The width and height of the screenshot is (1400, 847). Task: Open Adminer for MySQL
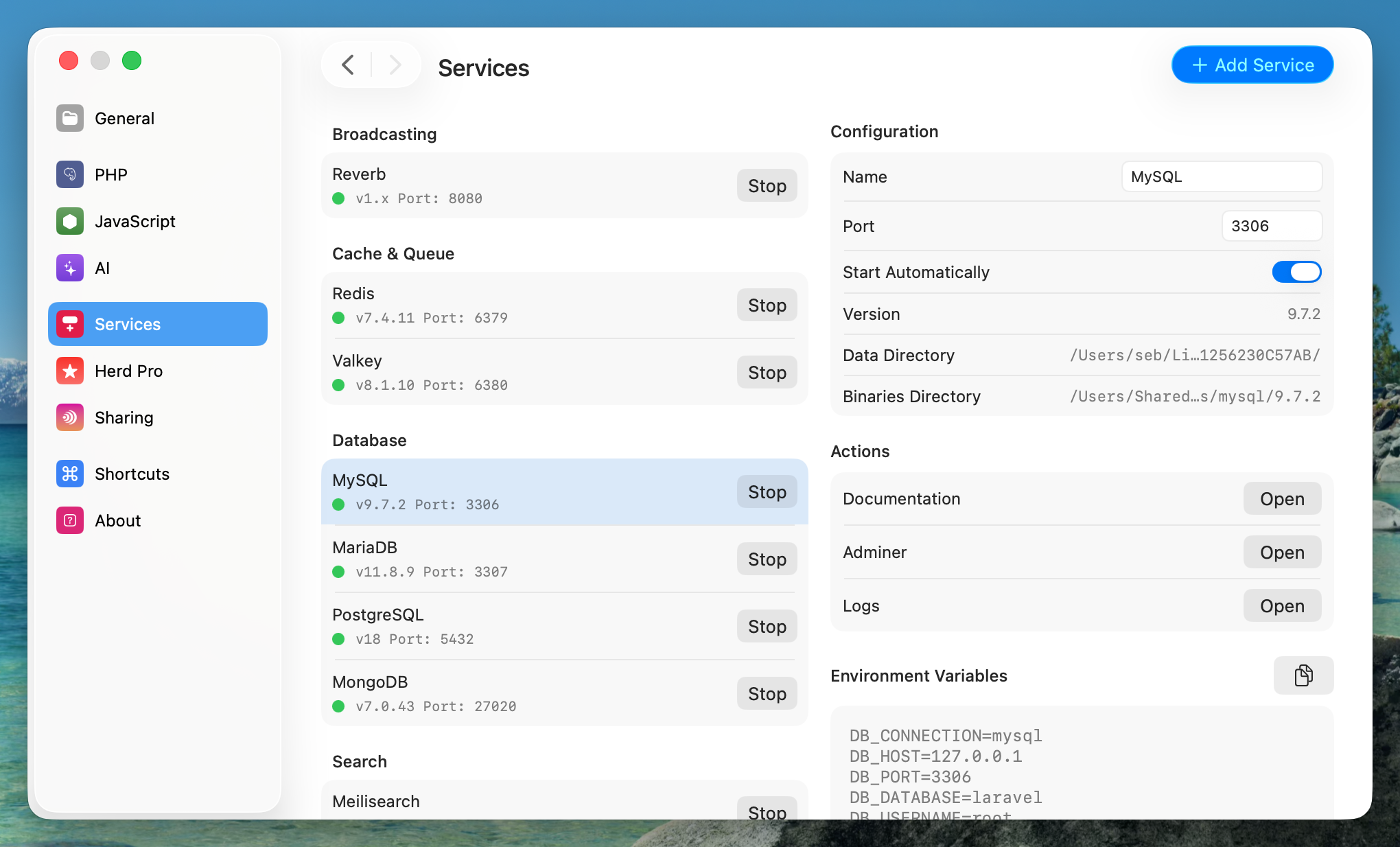(1282, 553)
